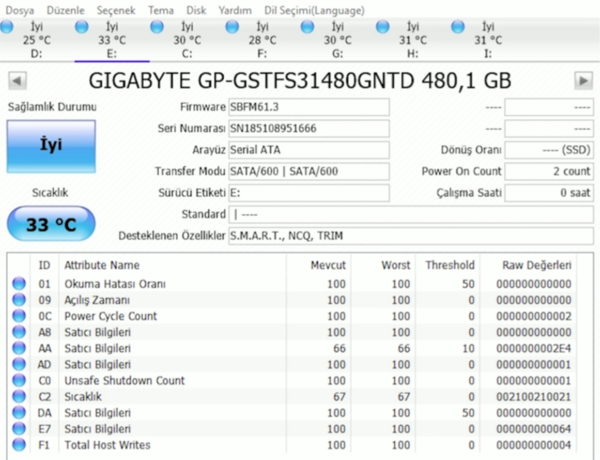Click the Worst column header

396,265
